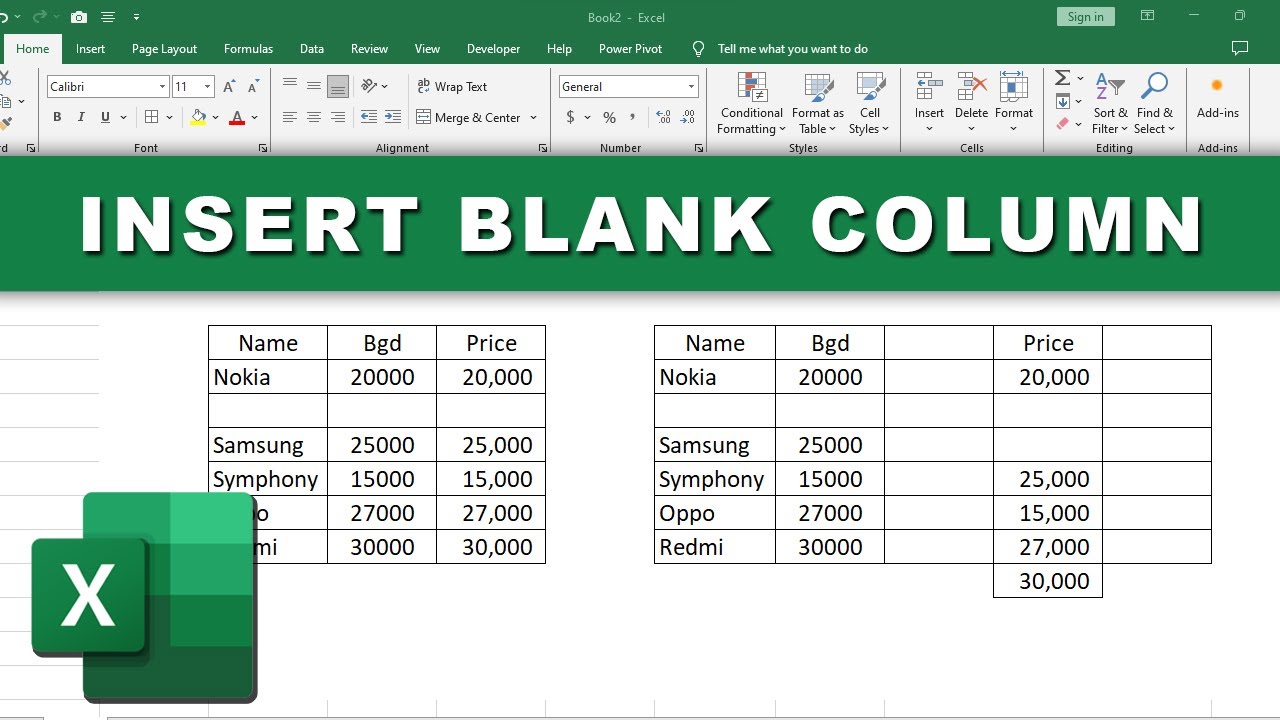Open the Insert tab
1280x720 pixels.
pyautogui.click(x=90, y=48)
